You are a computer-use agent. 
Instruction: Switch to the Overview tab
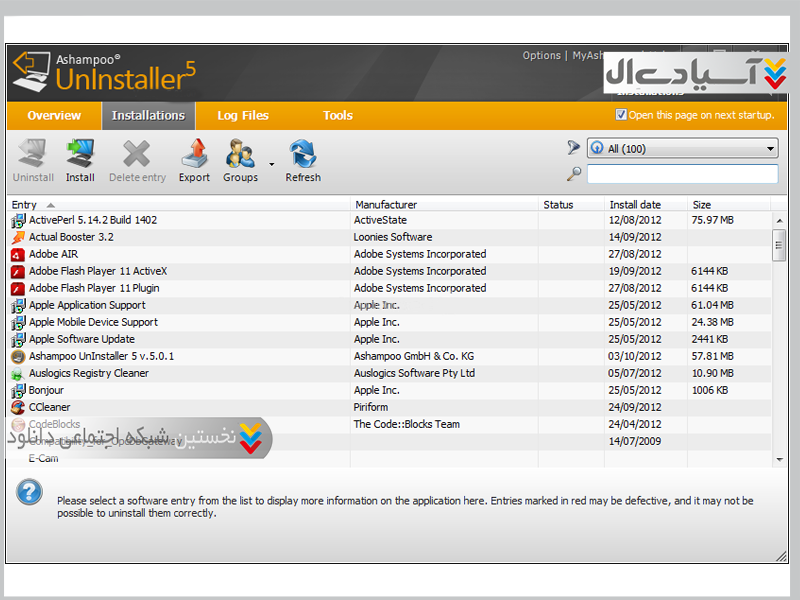[x=54, y=116]
